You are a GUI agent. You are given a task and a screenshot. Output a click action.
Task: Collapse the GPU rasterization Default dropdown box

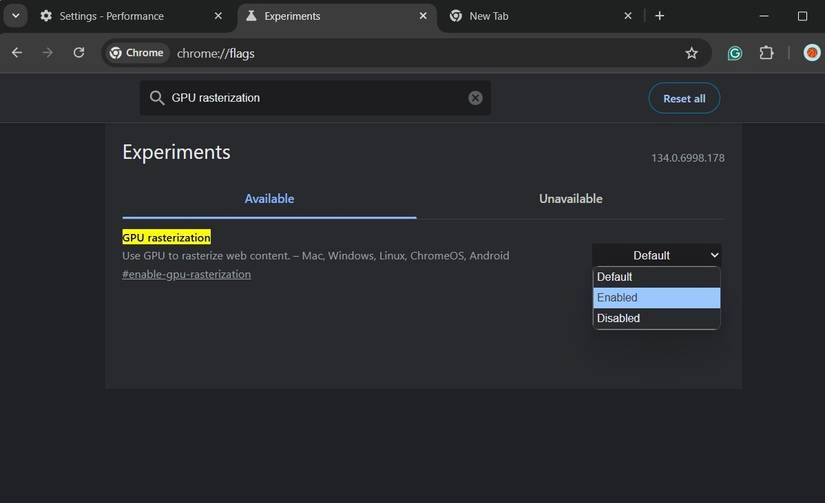656,255
